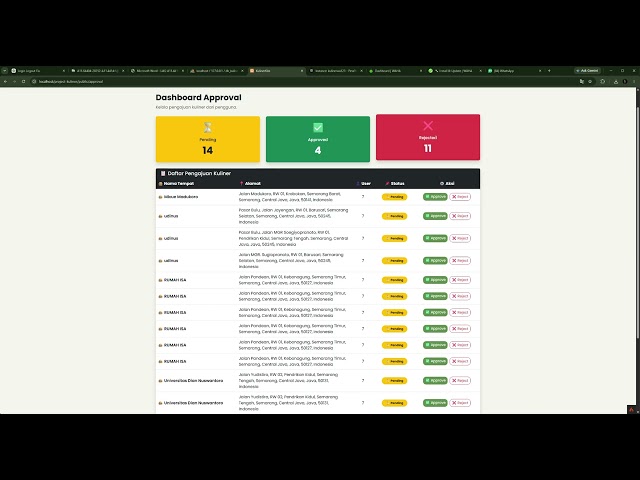
Task: Go forward to the next page
Action: [14, 82]
